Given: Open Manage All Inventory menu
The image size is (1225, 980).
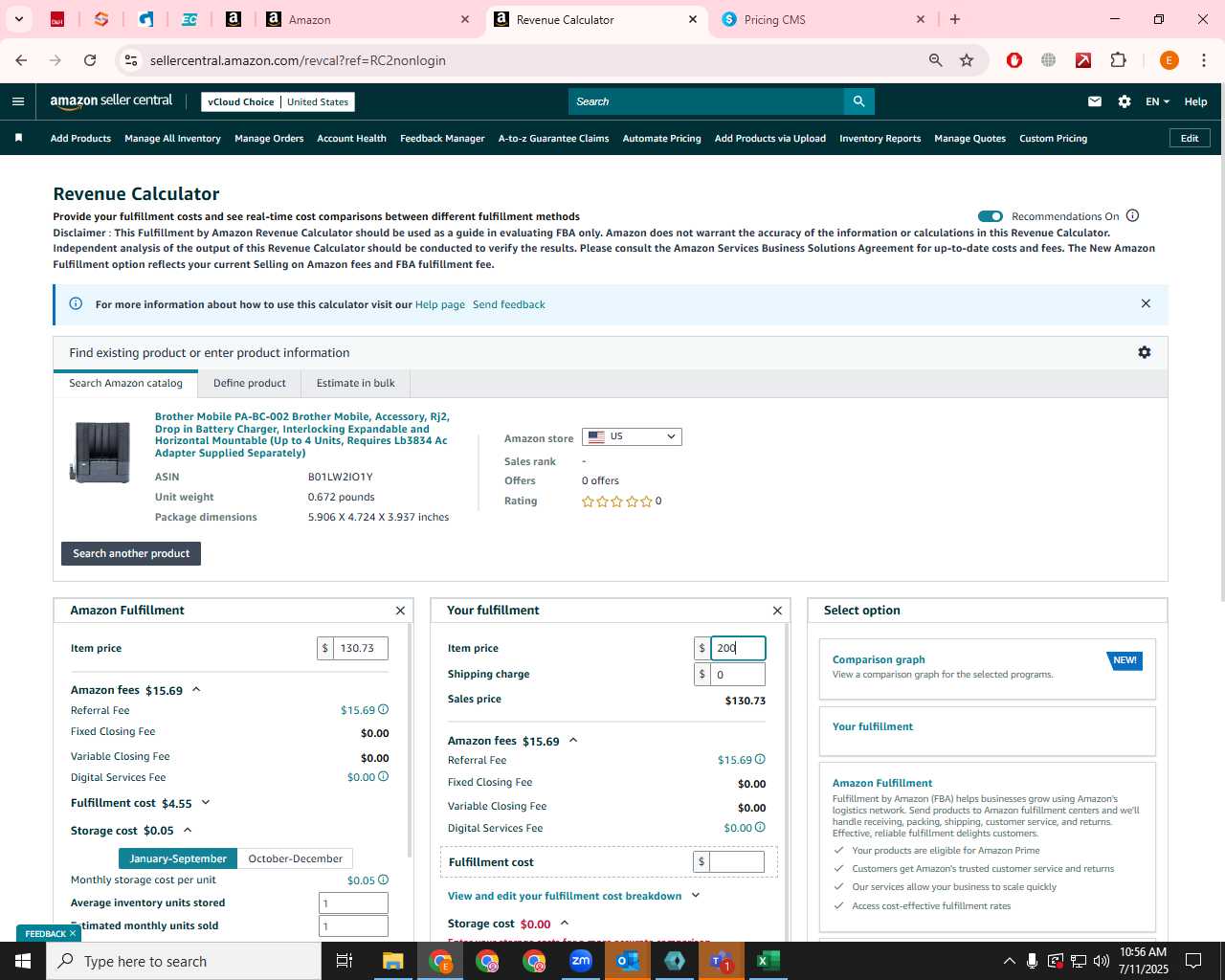Looking at the screenshot, I should [x=172, y=138].
